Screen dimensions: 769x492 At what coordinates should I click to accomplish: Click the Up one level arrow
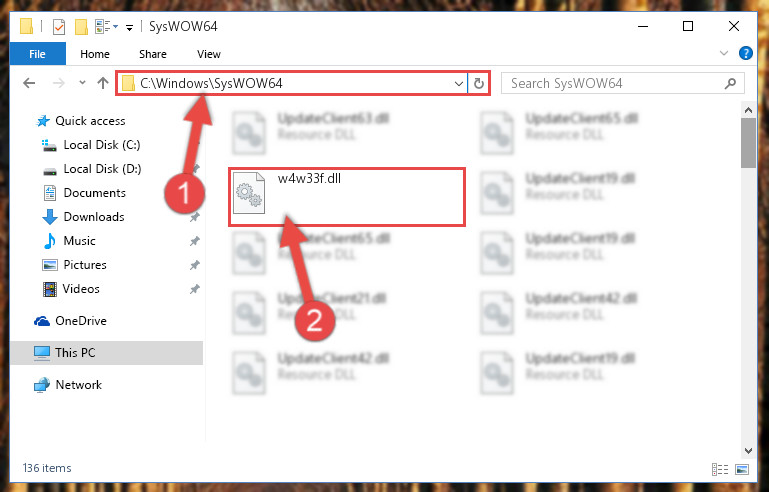[x=103, y=83]
